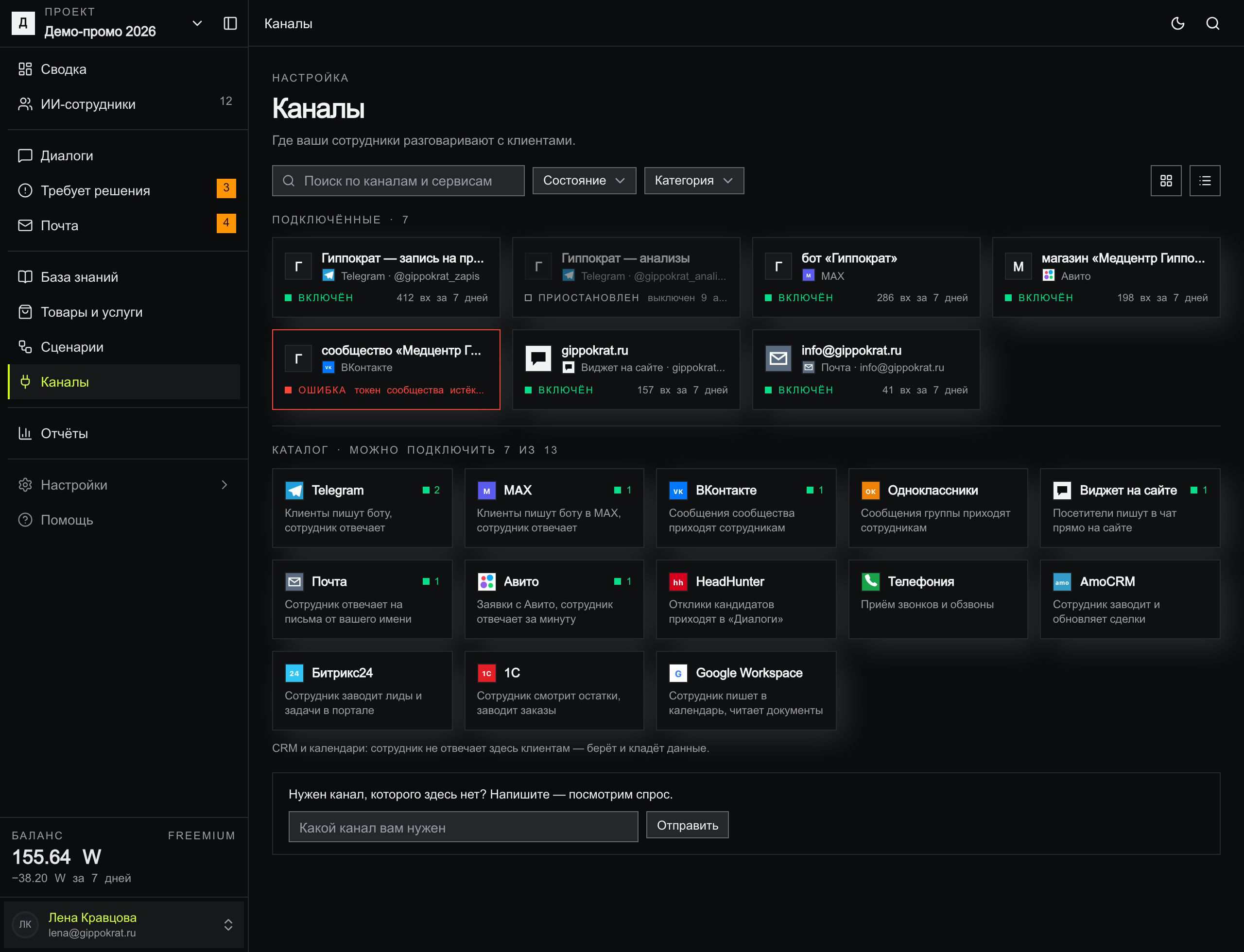Click the Отправить button
This screenshot has width=1244, height=952.
click(x=687, y=825)
